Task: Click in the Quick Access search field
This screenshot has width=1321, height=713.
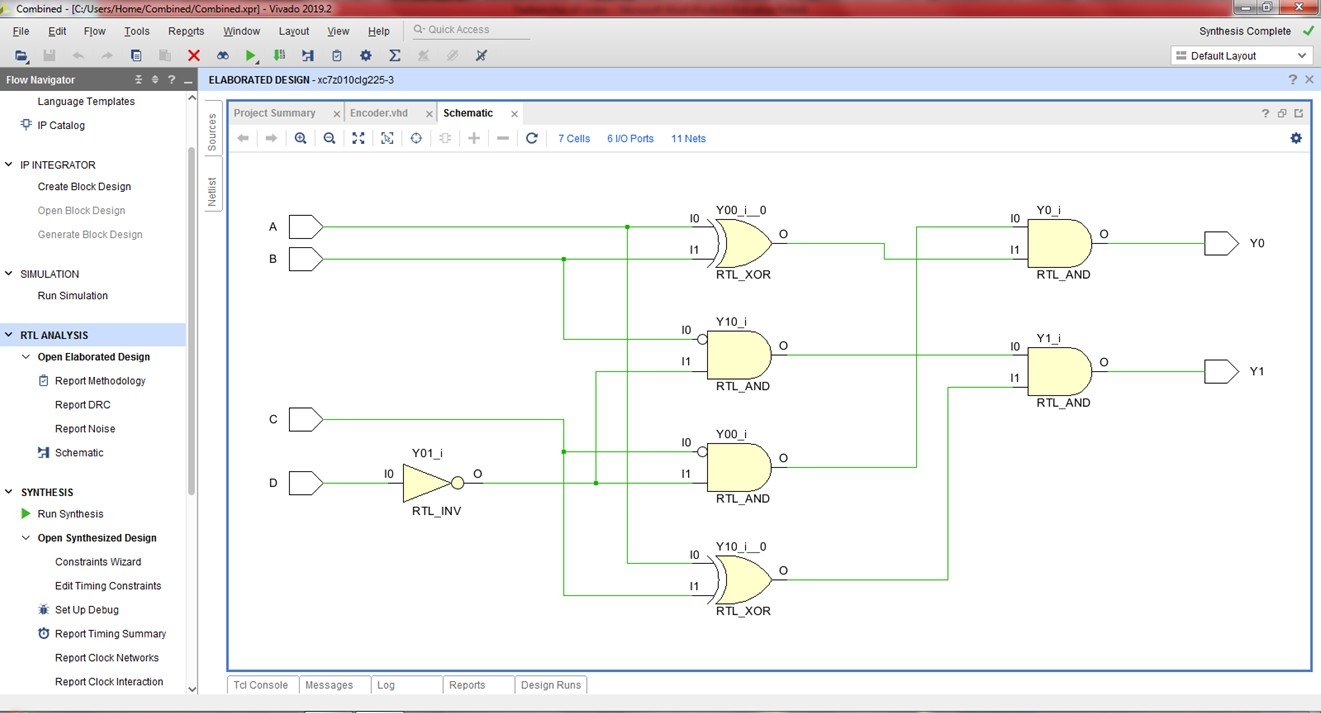Action: (470, 30)
